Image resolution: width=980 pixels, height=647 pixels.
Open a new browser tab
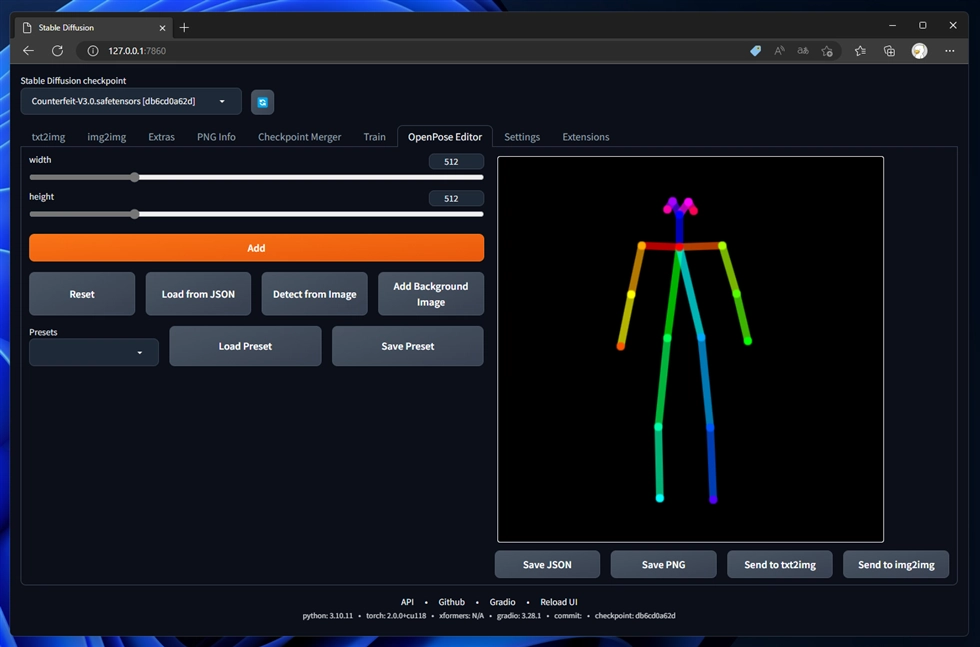coord(184,28)
